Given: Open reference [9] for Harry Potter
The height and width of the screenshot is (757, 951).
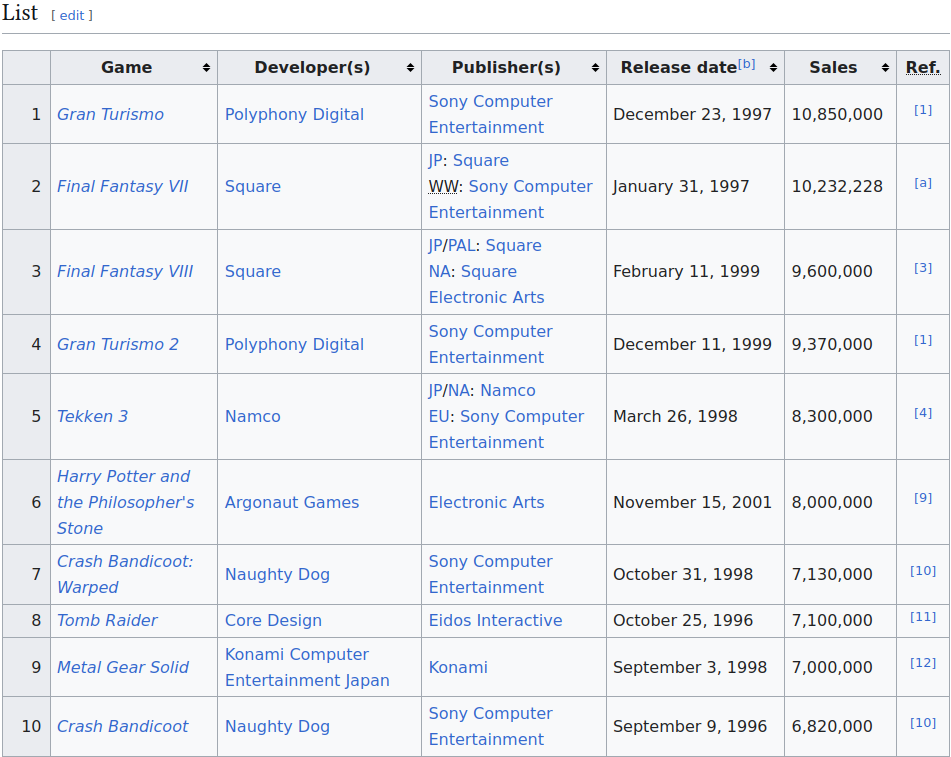Looking at the screenshot, I should (922, 497).
